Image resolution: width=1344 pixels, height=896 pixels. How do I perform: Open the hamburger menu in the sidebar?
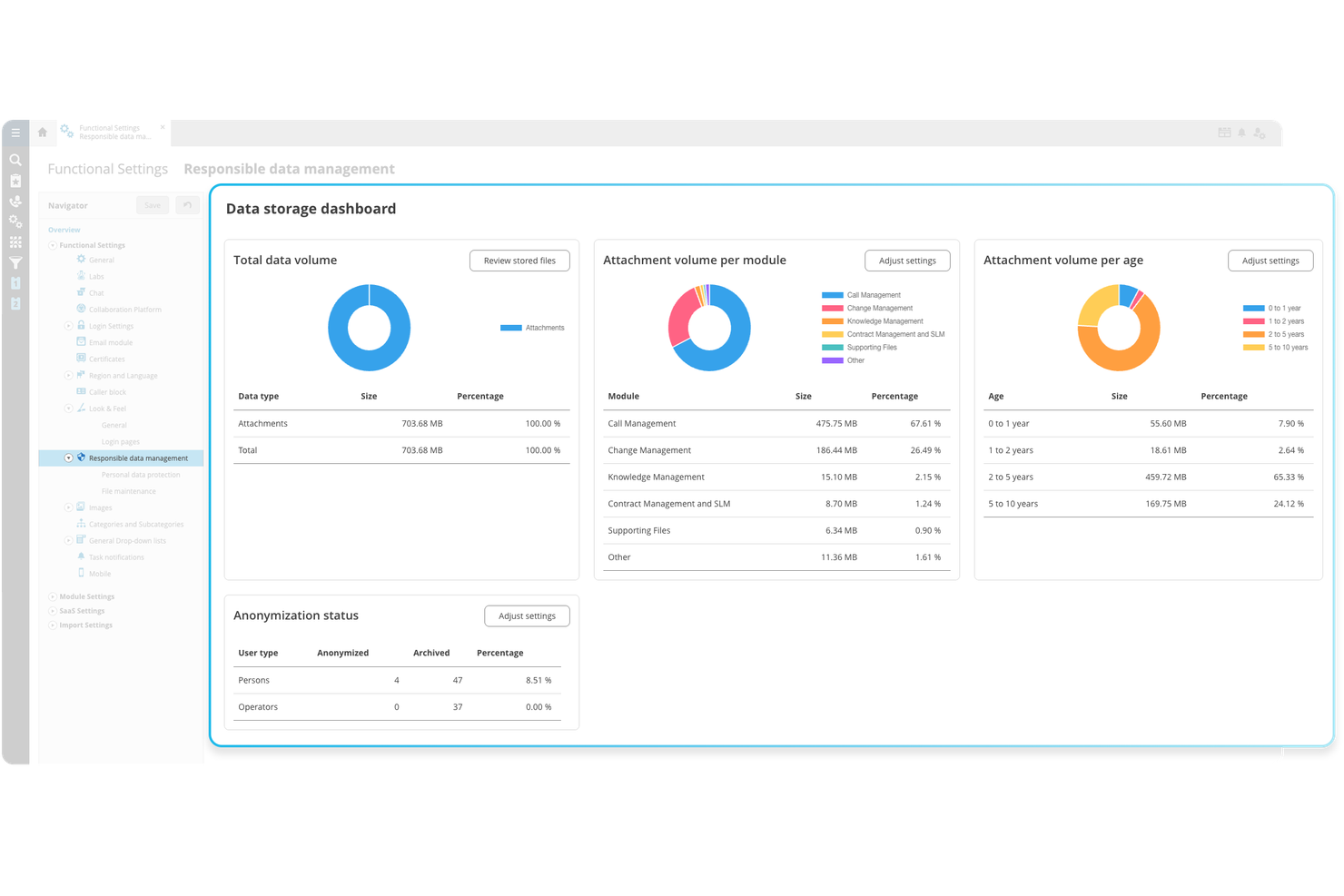[15, 133]
